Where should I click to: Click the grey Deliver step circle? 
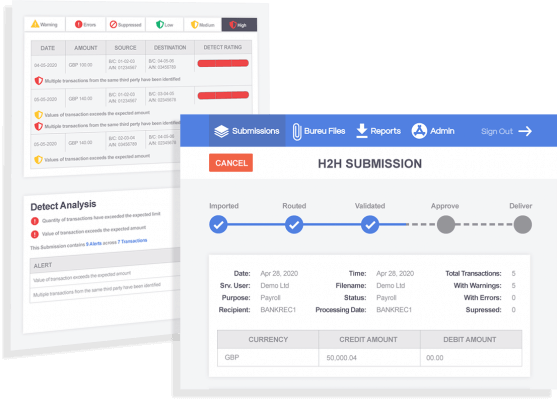coord(523,225)
